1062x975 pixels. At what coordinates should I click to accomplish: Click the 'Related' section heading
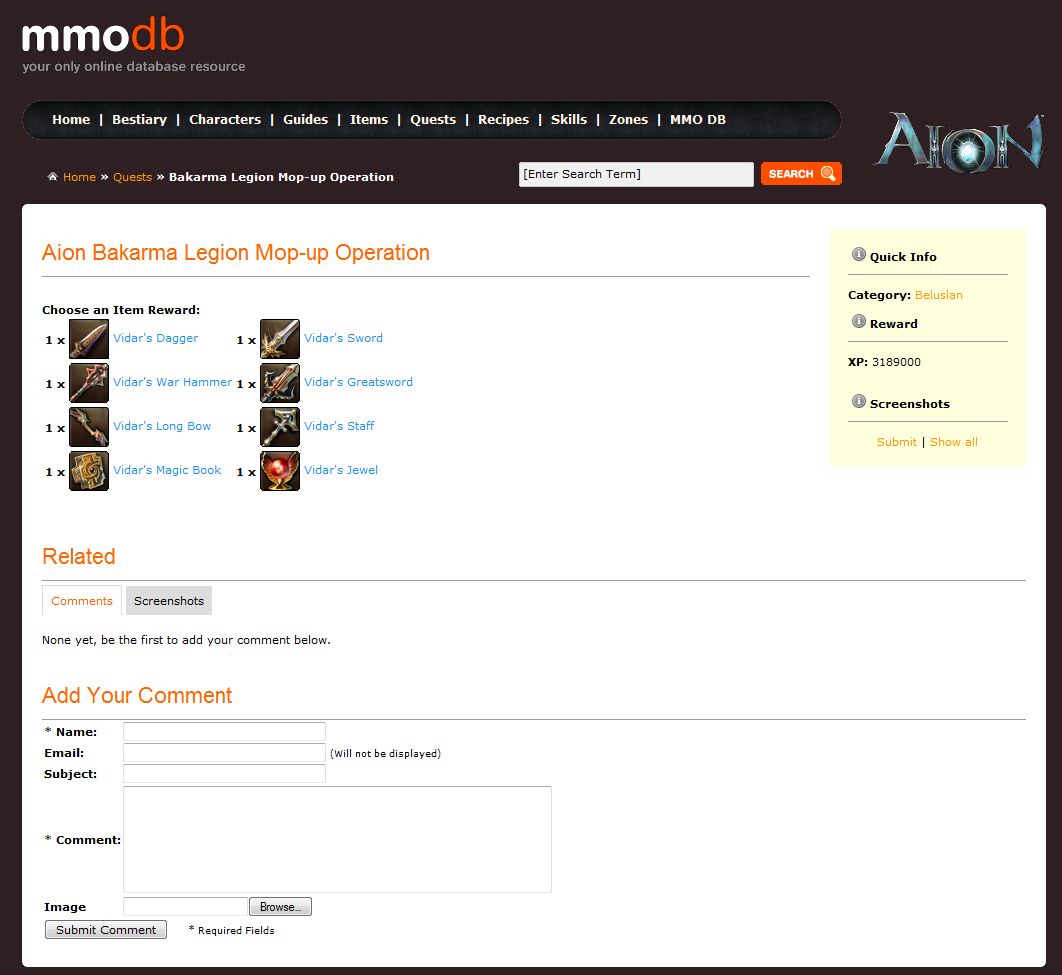coord(79,557)
